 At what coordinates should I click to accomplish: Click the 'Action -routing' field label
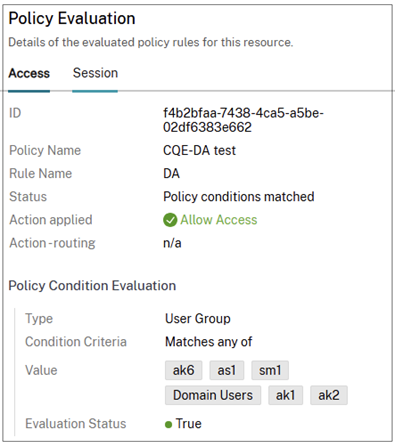click(x=52, y=243)
